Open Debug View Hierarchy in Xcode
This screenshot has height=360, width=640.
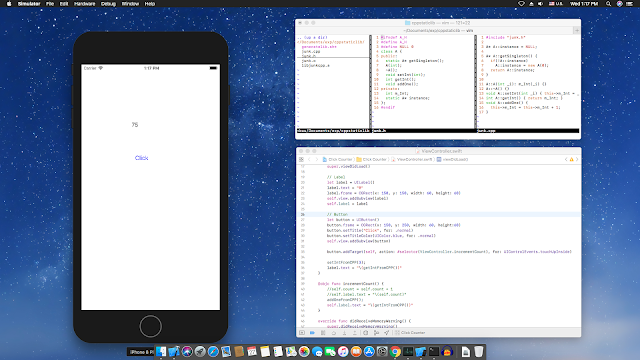(365, 333)
